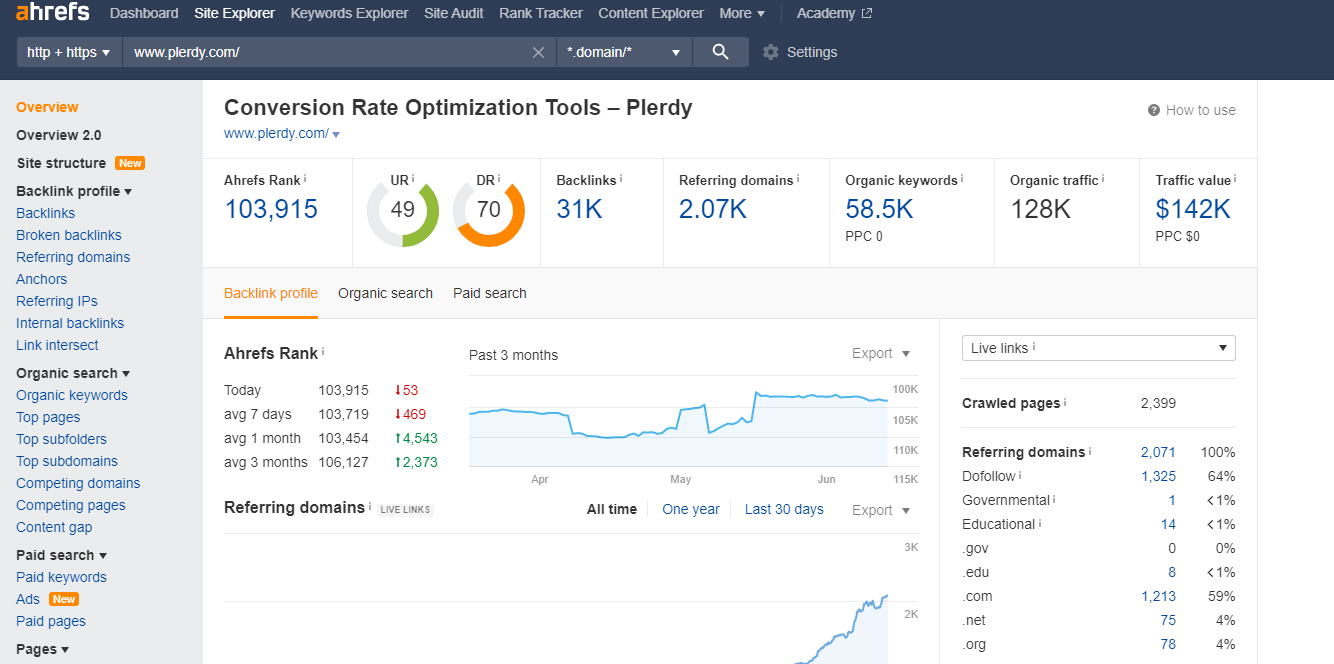1334x664 pixels.
Task: Click the Ahrefs logo
Action: 52,13
